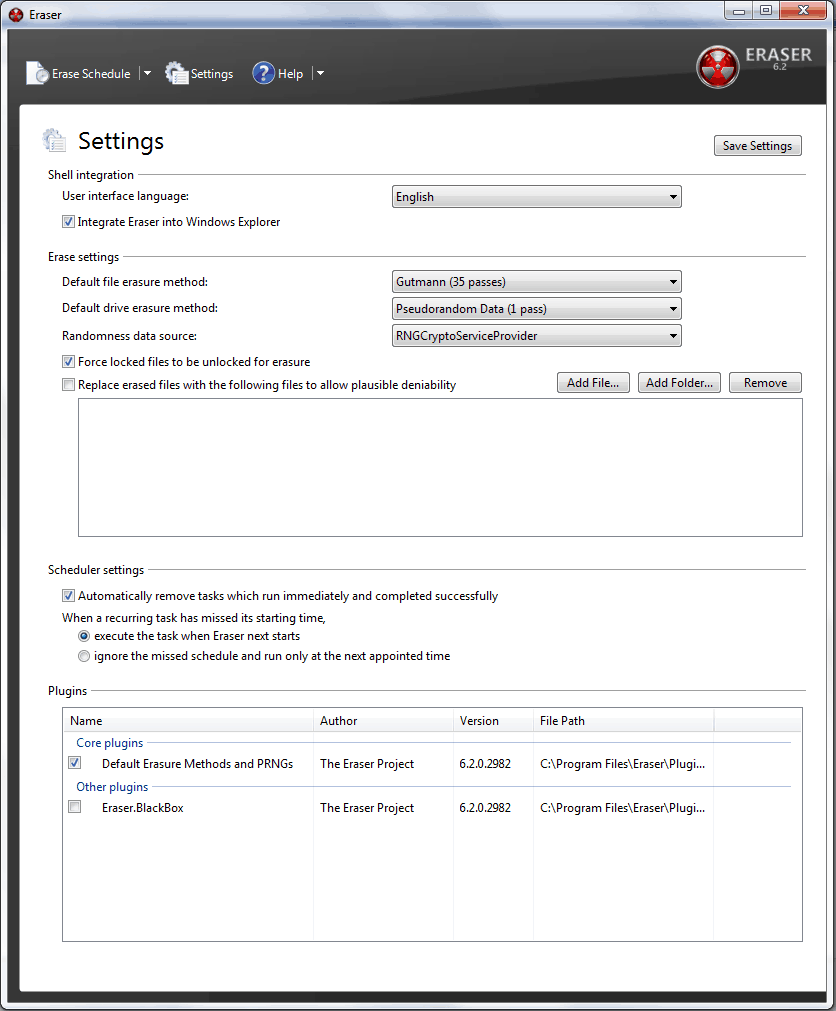Expand the Help dropdown arrow
This screenshot has height=1011, width=836.
point(320,74)
